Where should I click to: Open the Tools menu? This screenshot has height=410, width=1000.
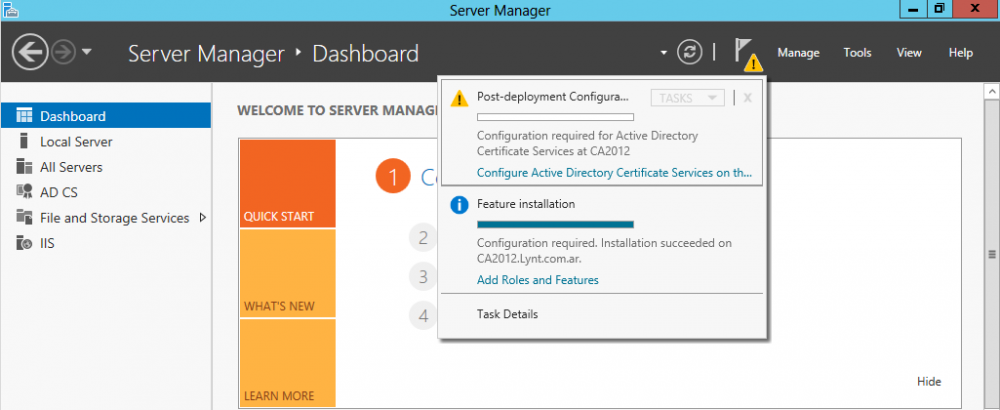857,53
